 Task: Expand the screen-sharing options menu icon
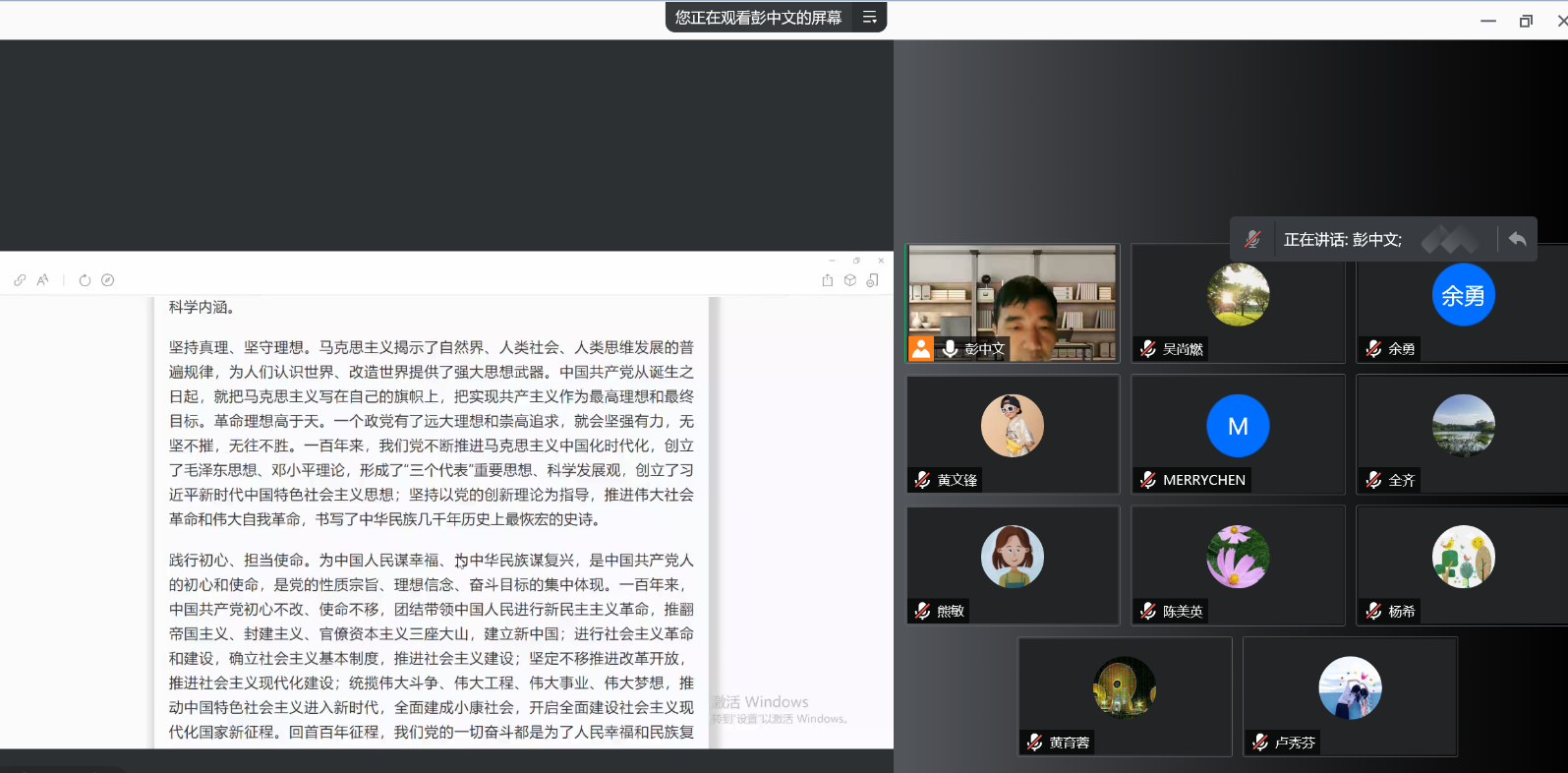point(869,17)
